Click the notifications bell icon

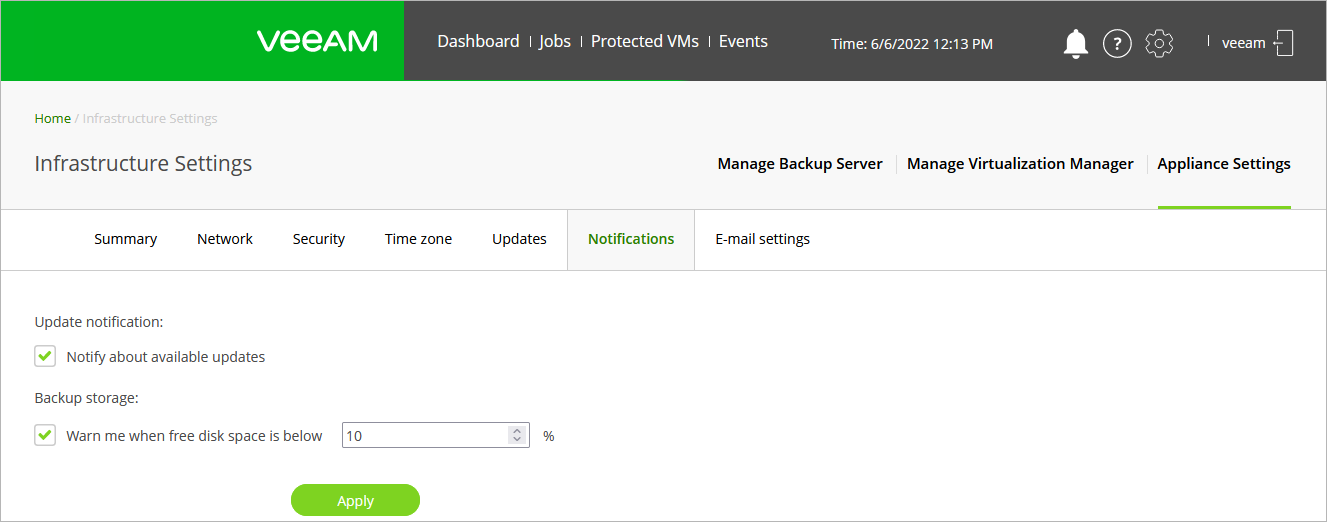coord(1075,43)
